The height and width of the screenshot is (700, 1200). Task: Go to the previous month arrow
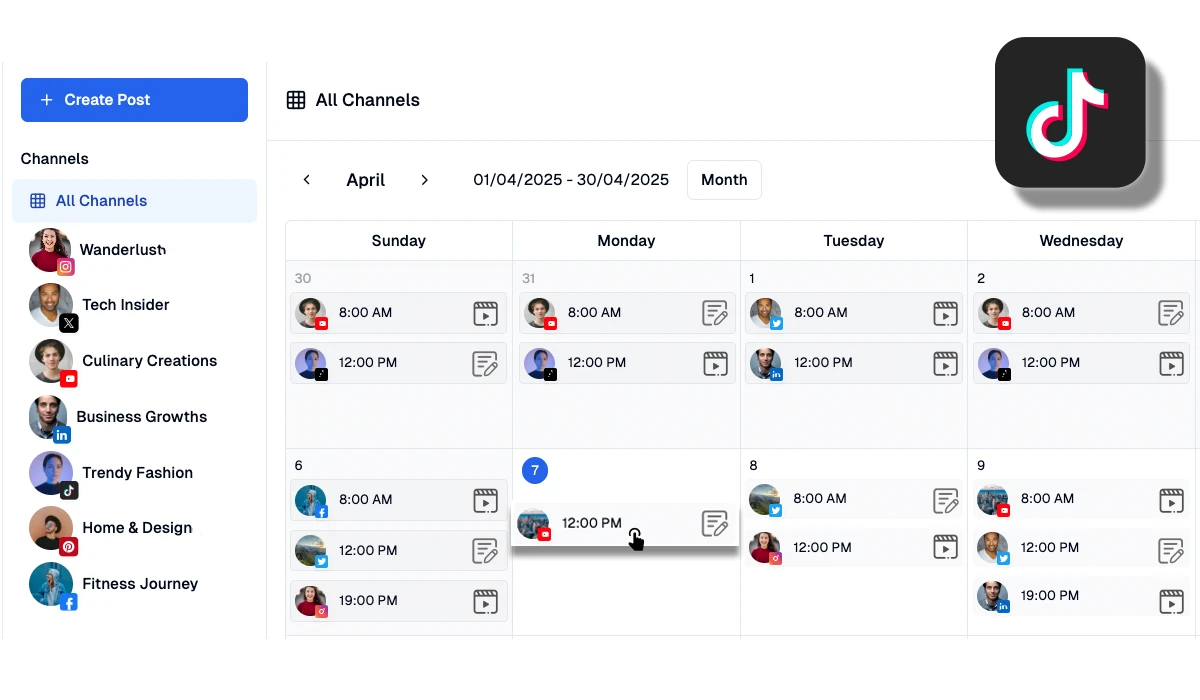click(307, 180)
